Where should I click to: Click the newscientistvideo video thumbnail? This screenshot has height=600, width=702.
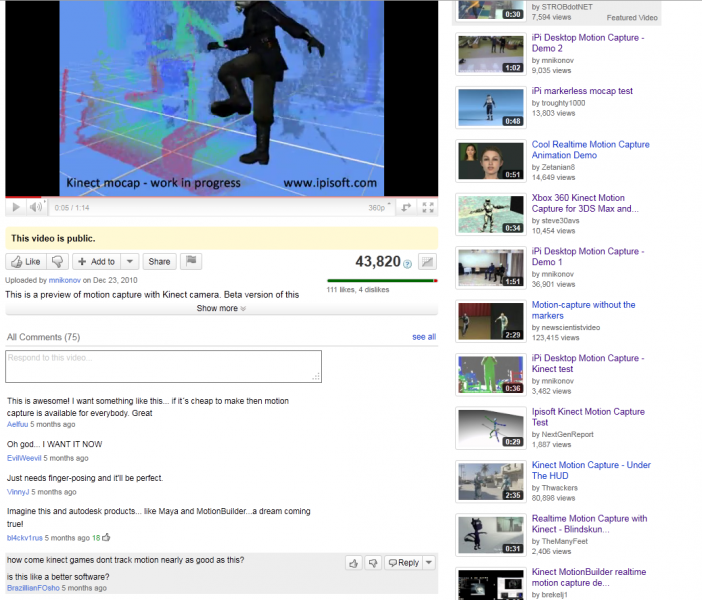tap(491, 321)
